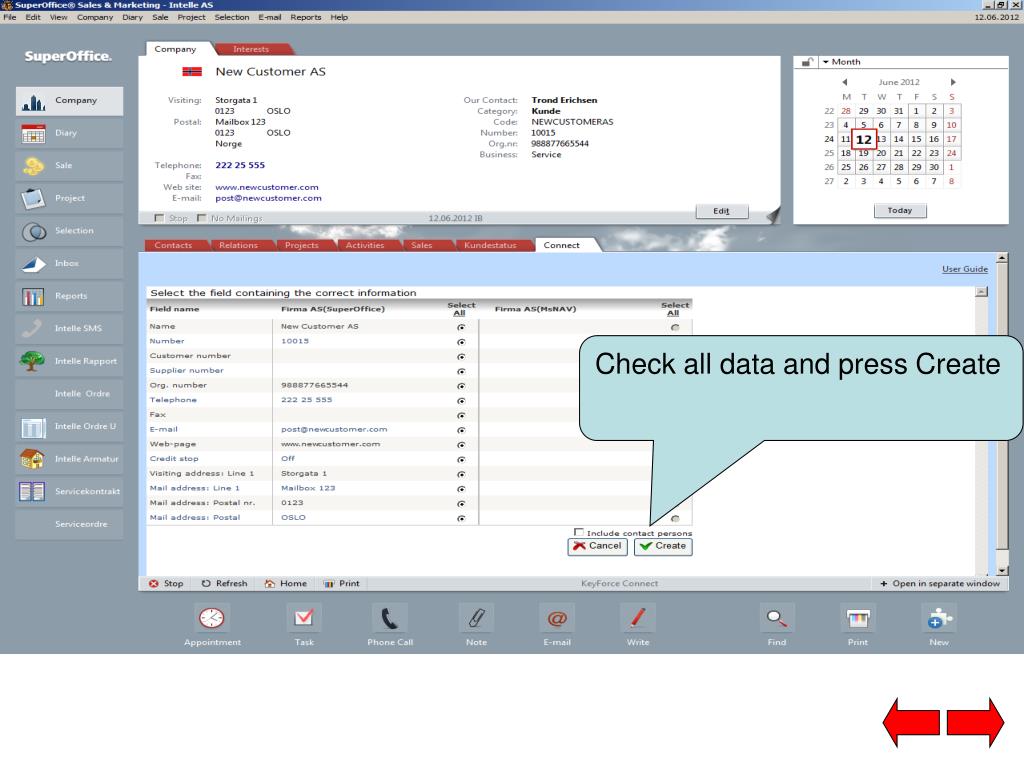Select All for Firma AS(MsNAV) column

click(x=675, y=310)
